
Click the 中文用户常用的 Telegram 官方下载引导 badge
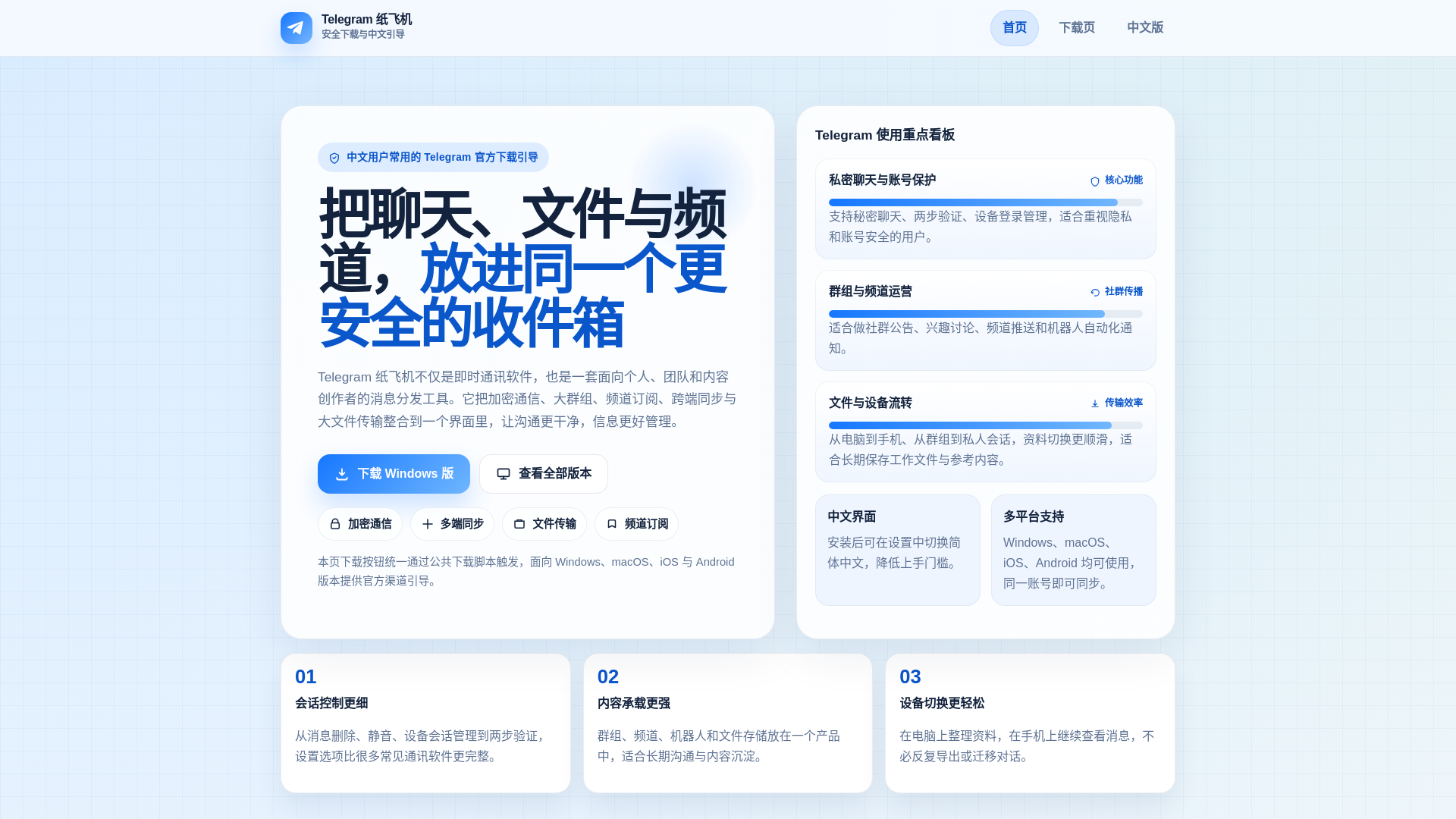coord(433,158)
